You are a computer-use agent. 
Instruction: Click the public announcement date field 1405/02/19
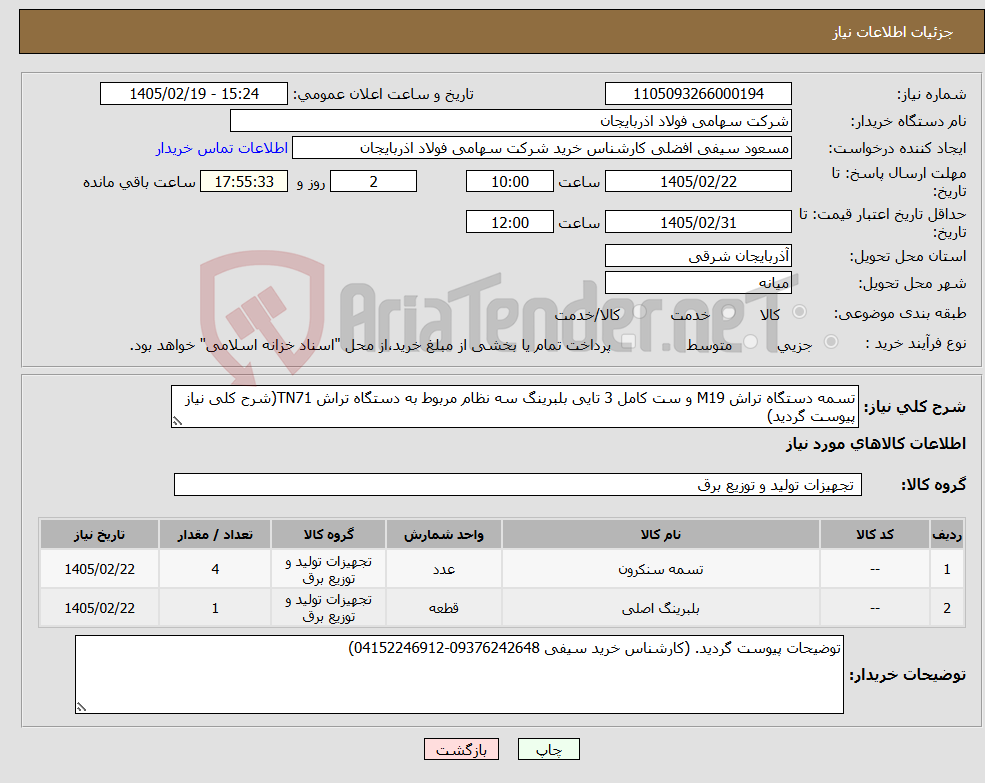193,94
